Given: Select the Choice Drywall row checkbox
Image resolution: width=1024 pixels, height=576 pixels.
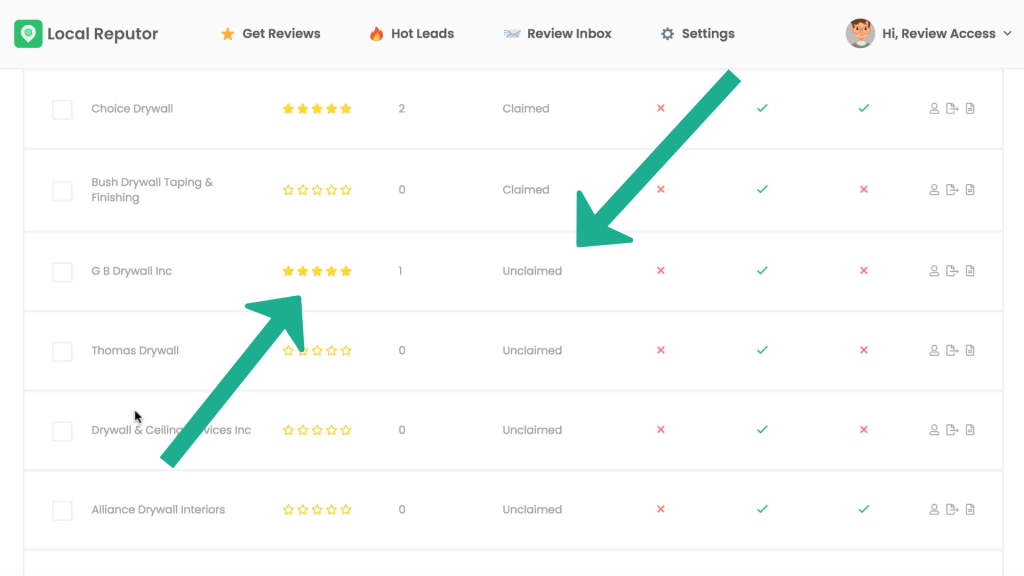Looking at the screenshot, I should [x=62, y=110].
